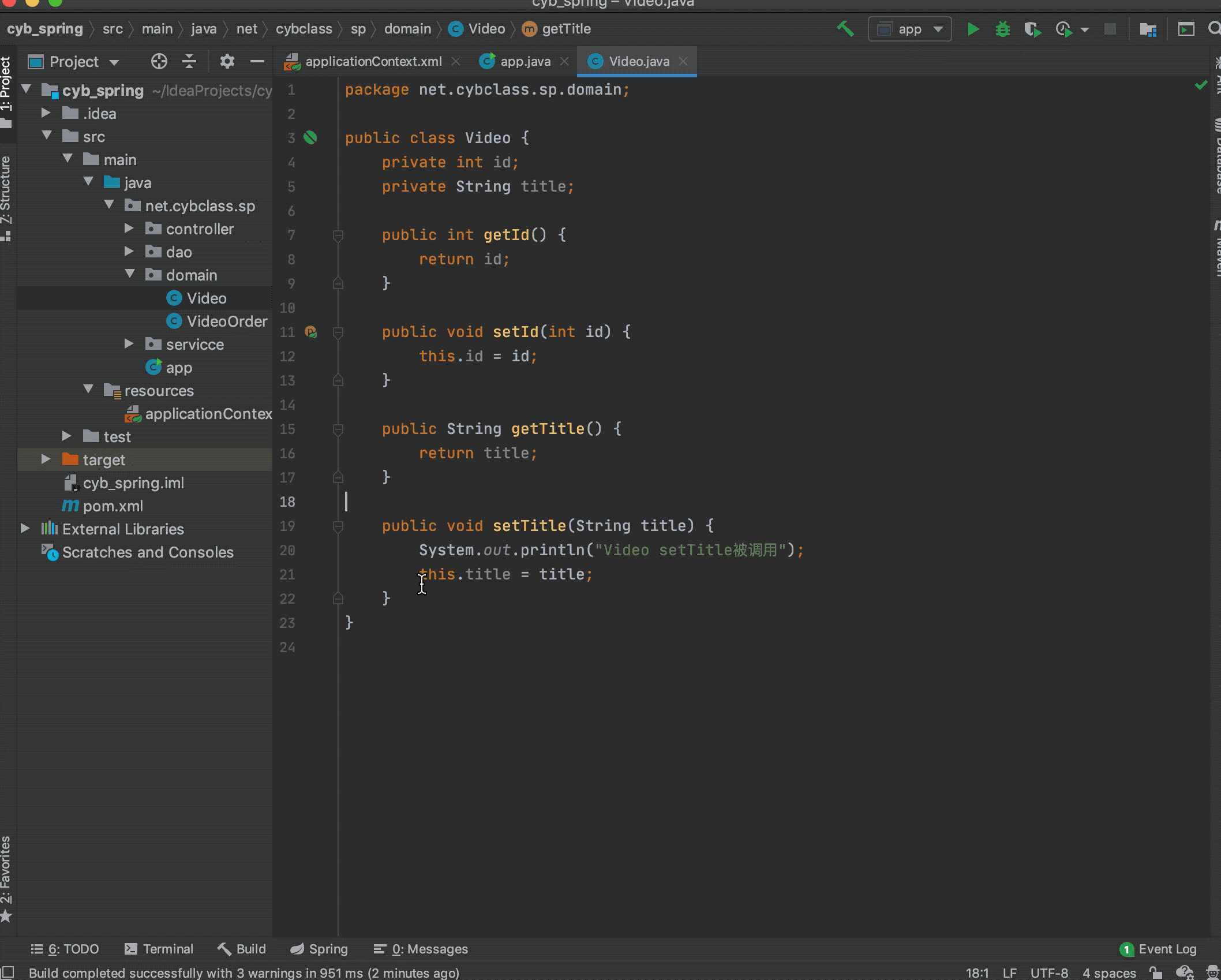Image resolution: width=1221 pixels, height=980 pixels.
Task: Open the Event Log
Action: [1158, 949]
